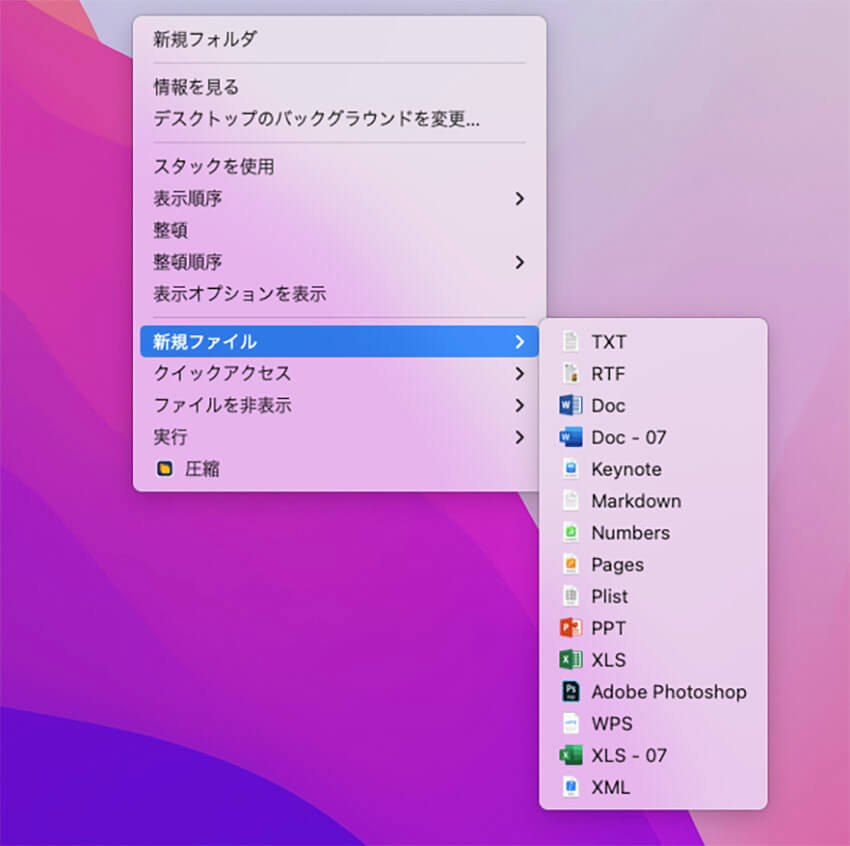This screenshot has width=850, height=846.
Task: Select the RTF file type icon
Action: 573,373
